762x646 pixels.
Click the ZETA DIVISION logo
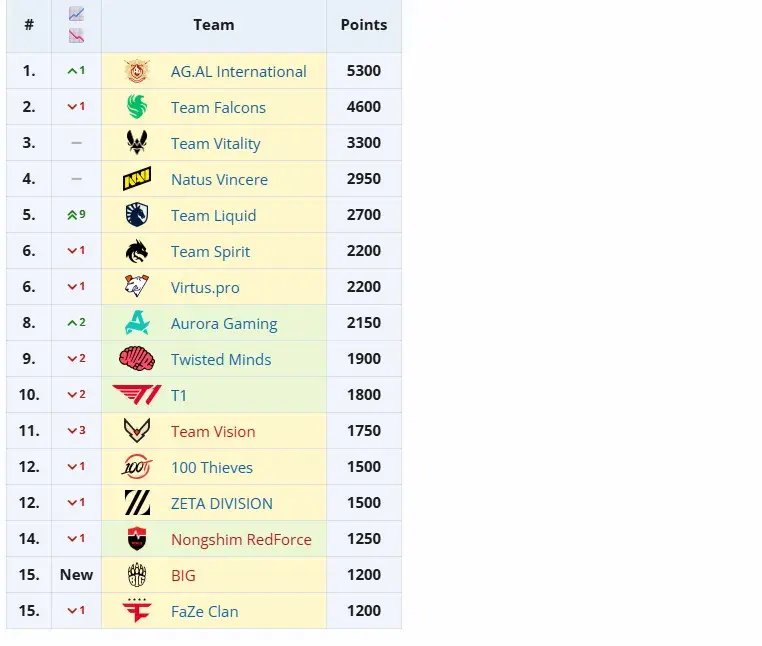[137, 503]
